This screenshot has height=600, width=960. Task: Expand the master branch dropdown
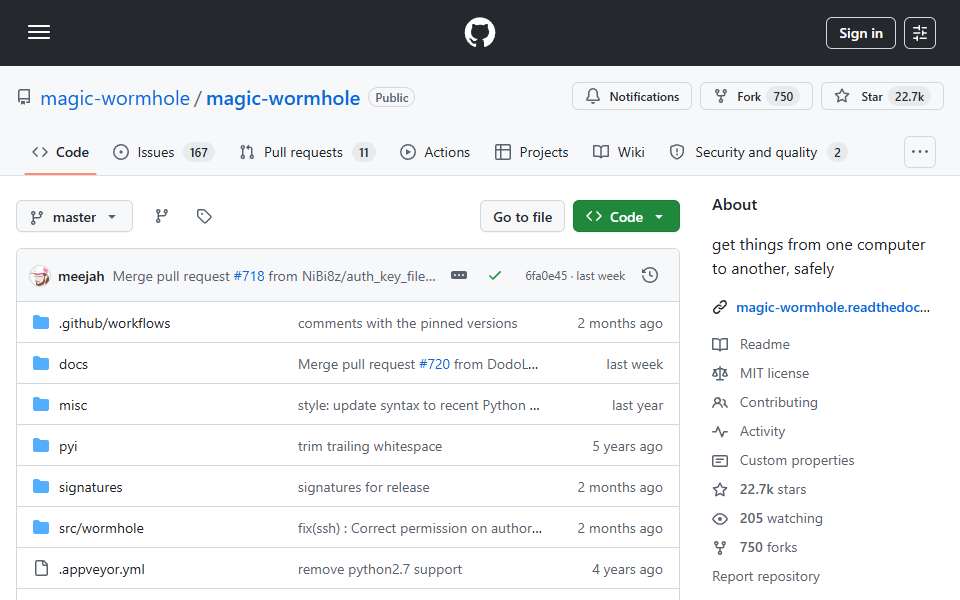point(74,217)
